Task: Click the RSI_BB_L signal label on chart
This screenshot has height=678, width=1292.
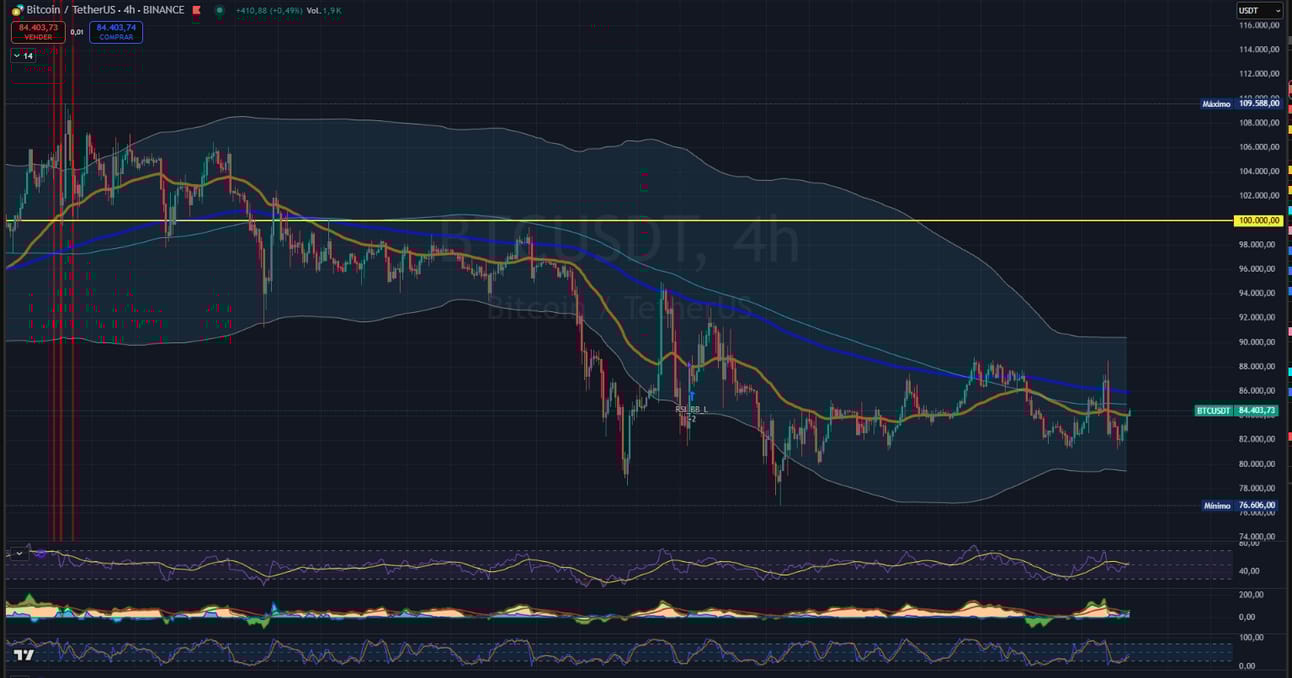Action: [691, 409]
